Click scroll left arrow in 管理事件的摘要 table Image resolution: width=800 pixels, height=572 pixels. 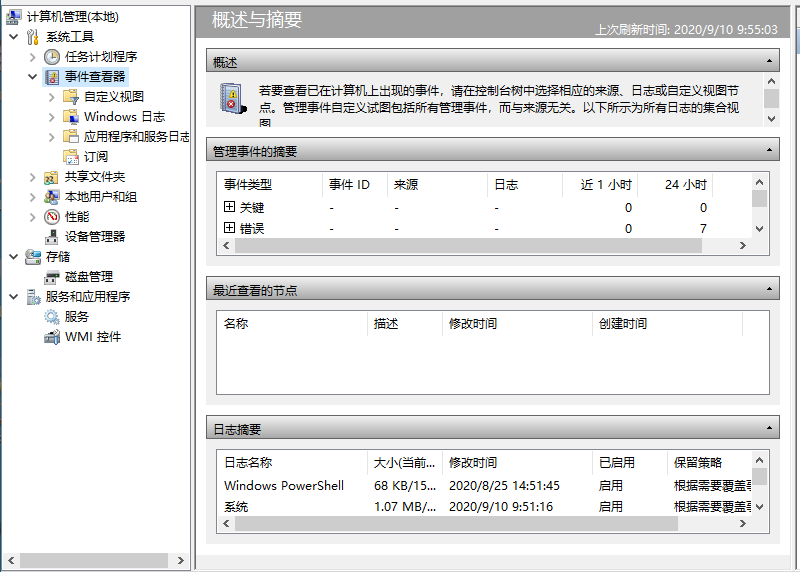pos(227,245)
